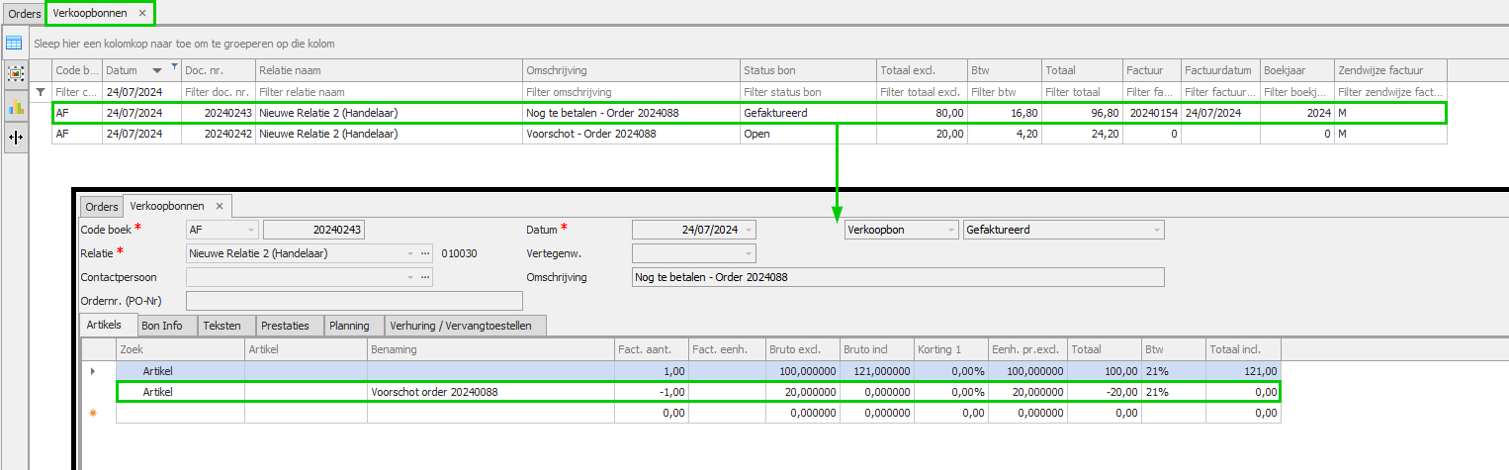Click the chart view icon in sidebar
Screen dimensions: 1509x470
coord(14,107)
